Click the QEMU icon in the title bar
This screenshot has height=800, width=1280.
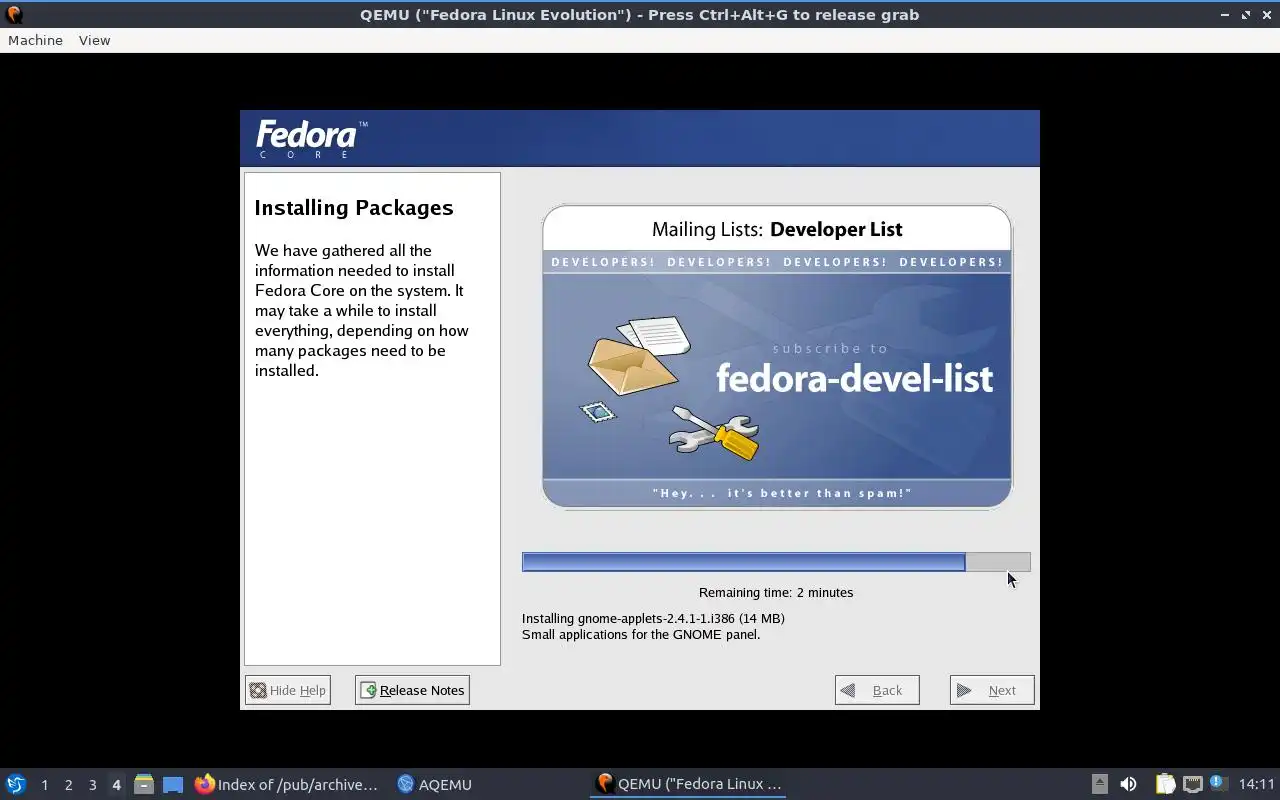(14, 14)
